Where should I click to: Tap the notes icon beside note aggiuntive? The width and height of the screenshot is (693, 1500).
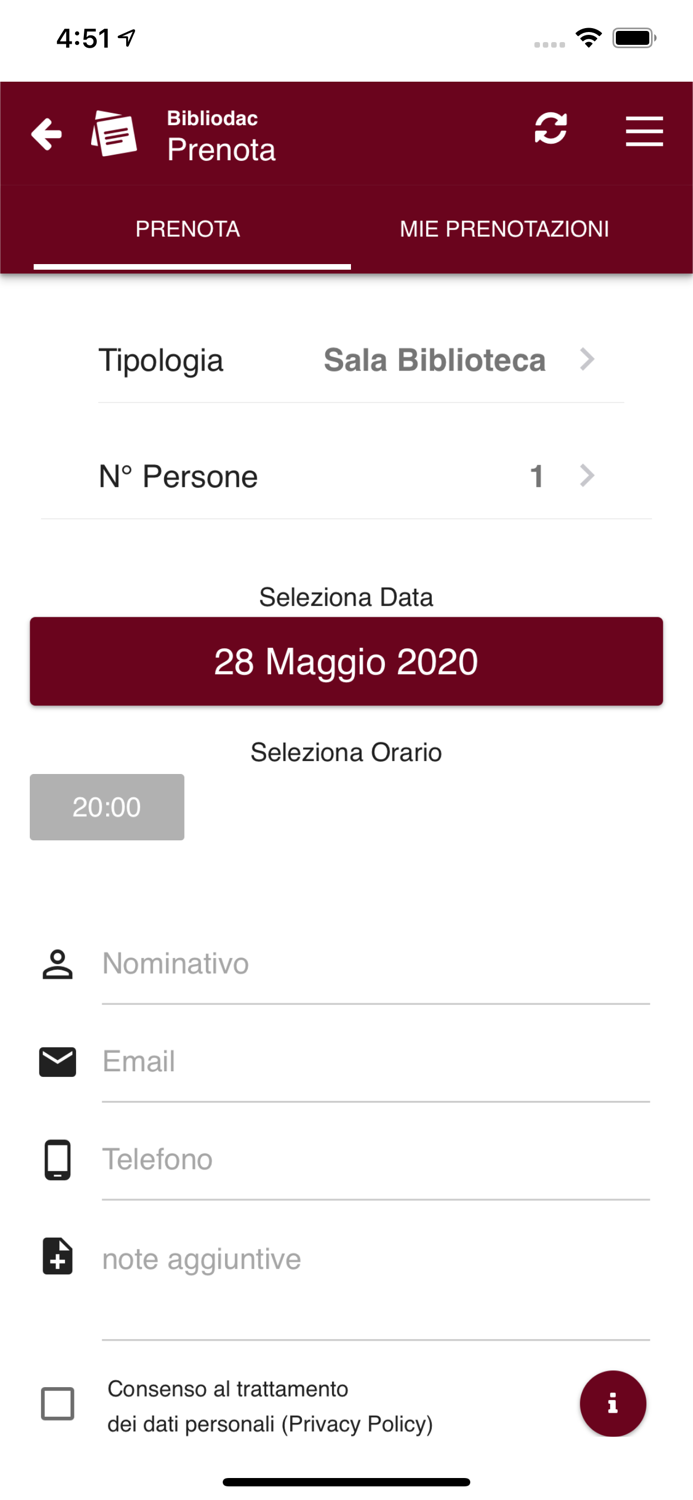(x=57, y=1257)
